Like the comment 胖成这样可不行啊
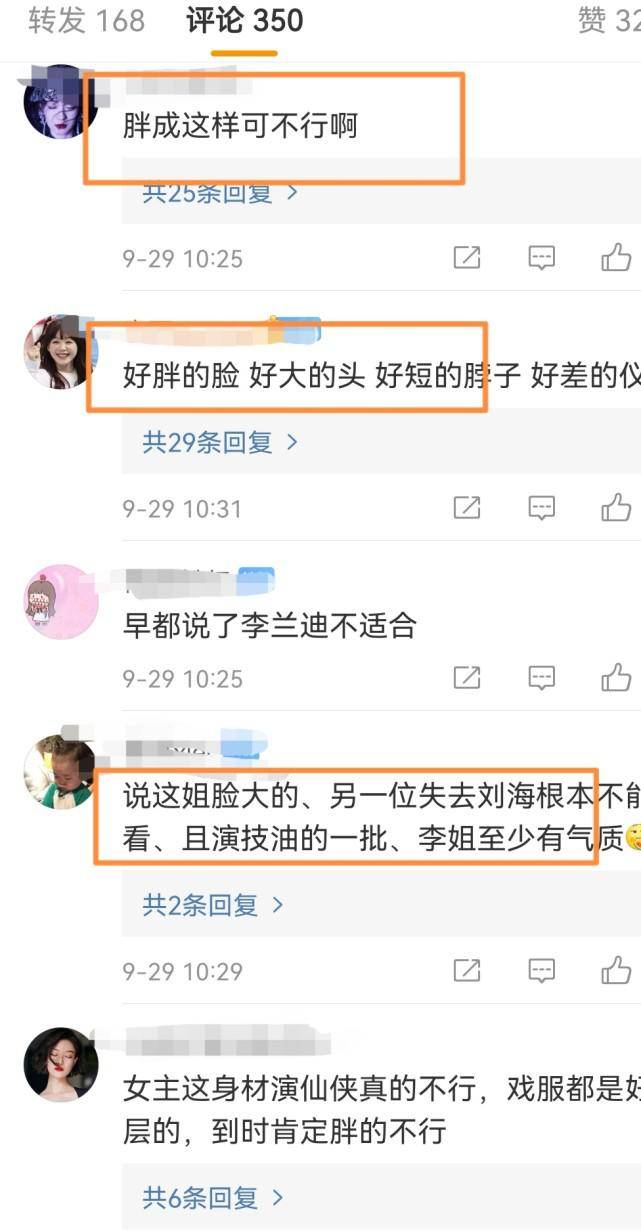Image resolution: width=641 pixels, height=1231 pixels. 616,258
